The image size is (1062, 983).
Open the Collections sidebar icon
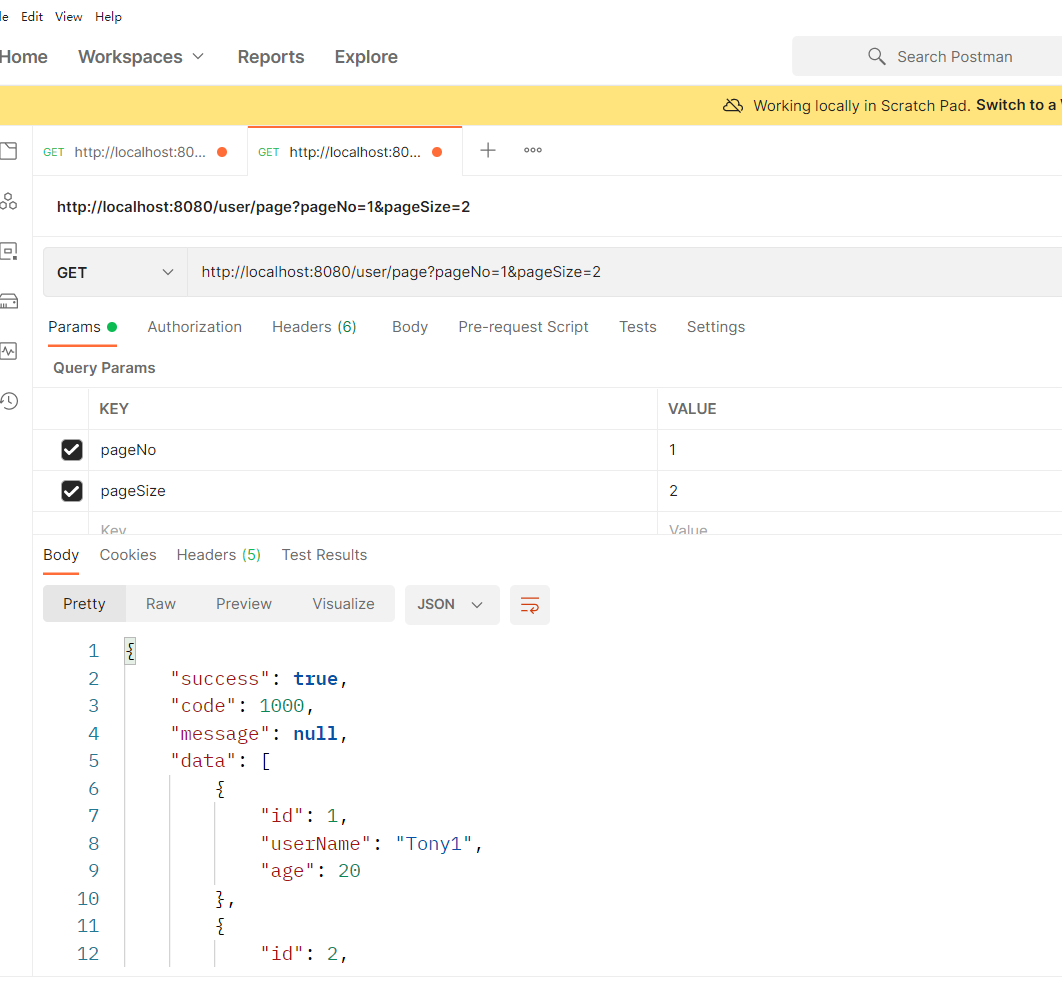(8, 151)
